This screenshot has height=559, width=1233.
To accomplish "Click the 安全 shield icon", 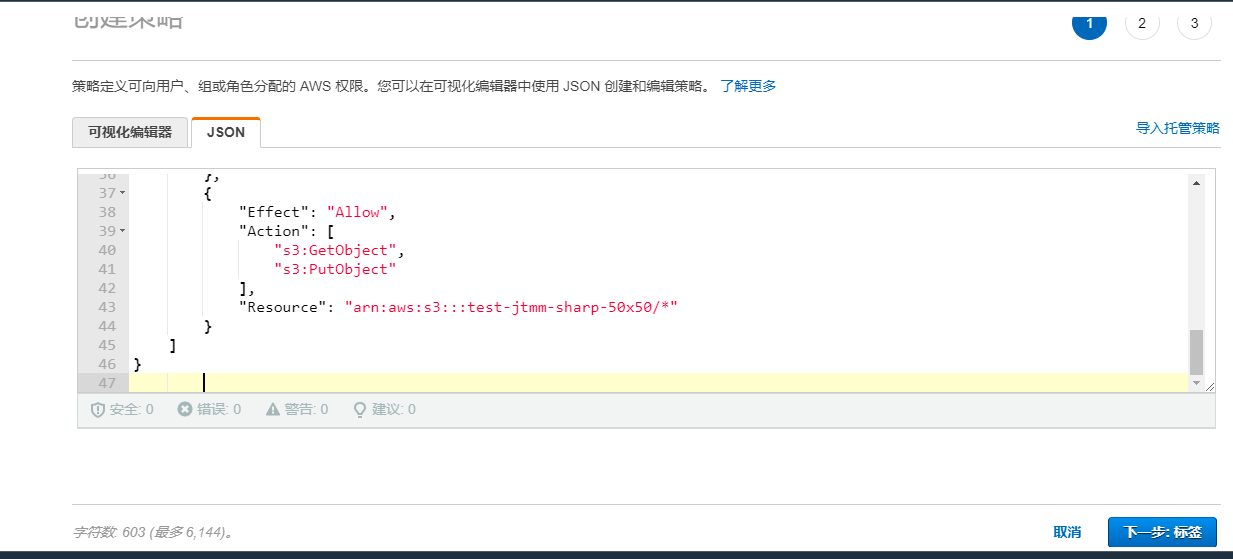I will pos(98,409).
